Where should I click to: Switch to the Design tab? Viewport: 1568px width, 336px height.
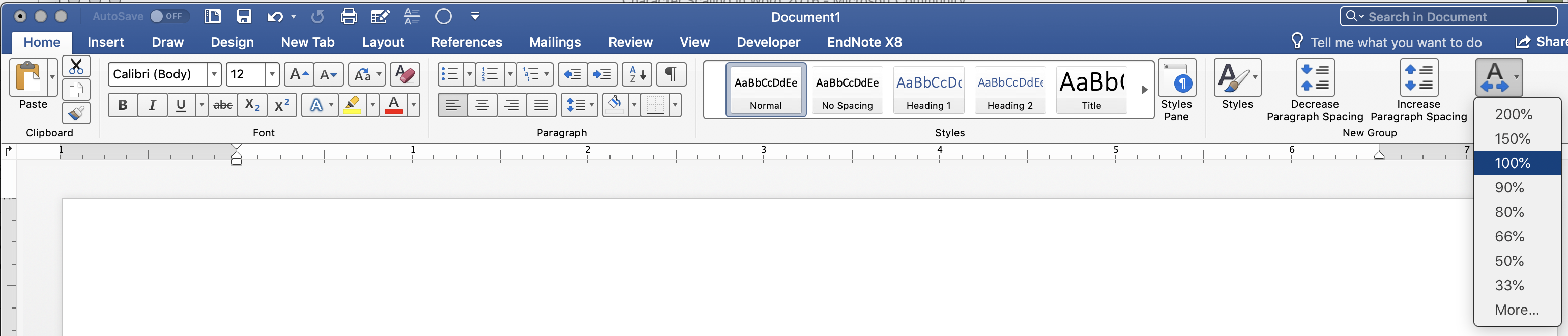pos(232,42)
